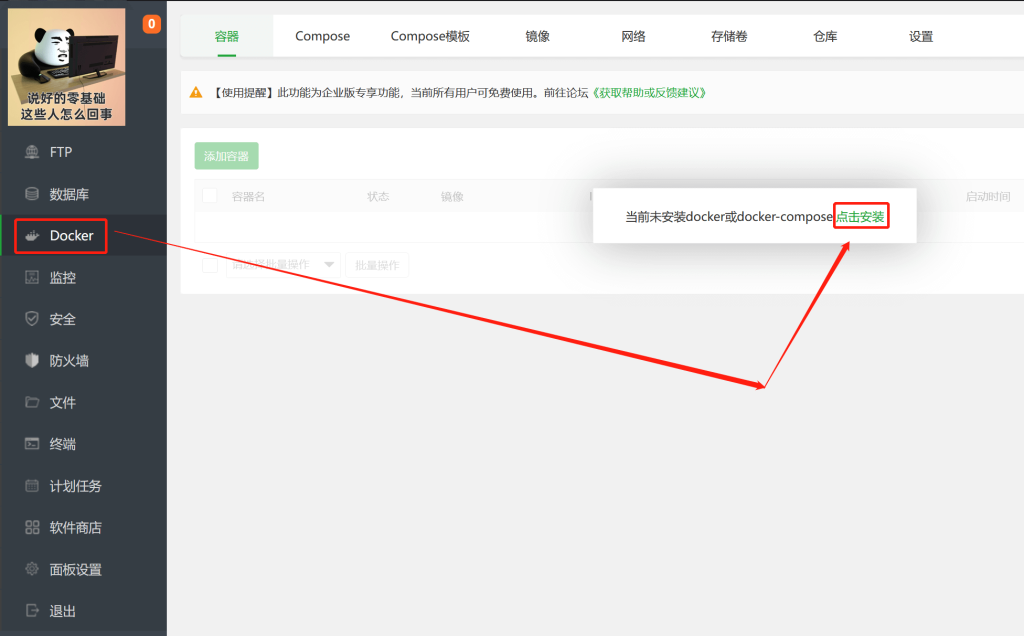This screenshot has width=1024, height=636.
Task: Click the 添加容器 add container button
Action: tap(227, 156)
